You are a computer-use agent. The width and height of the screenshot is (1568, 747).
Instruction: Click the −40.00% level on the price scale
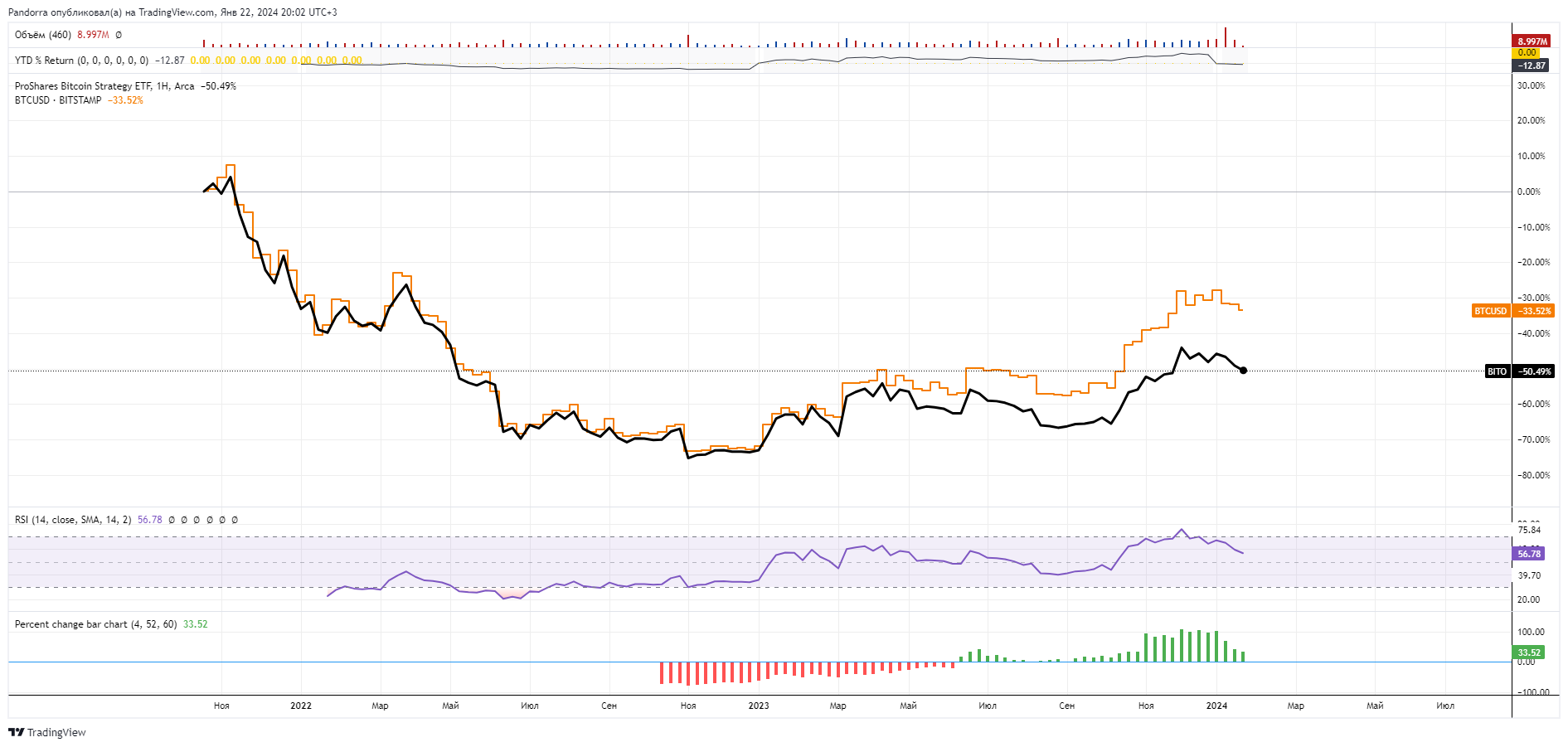point(1533,333)
